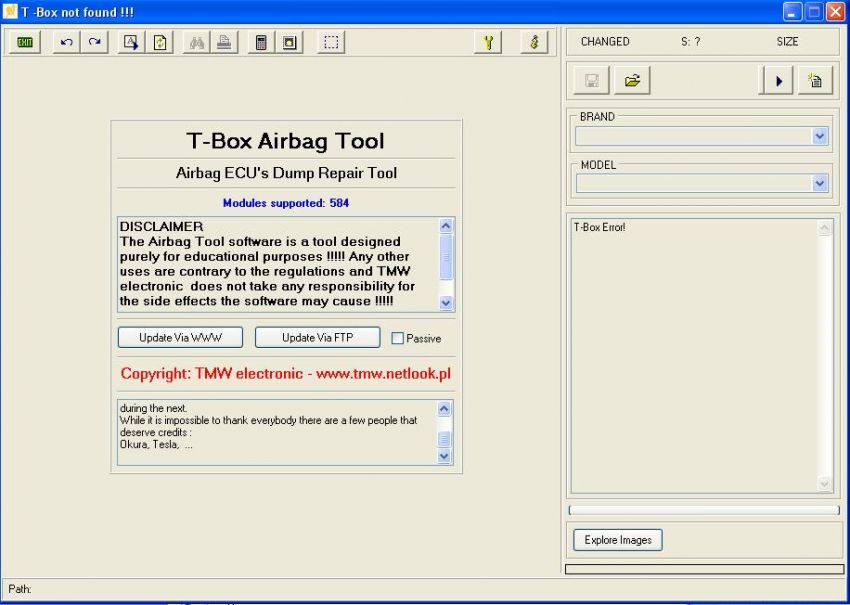Viewport: 850px width, 605px height.
Task: Click the binoculars find icon
Action: 196,42
